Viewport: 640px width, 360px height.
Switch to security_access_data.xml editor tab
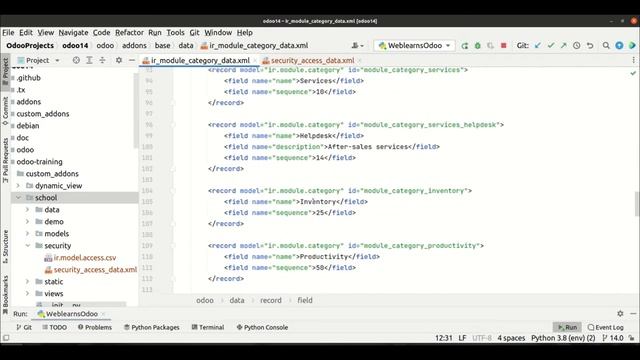coord(312,60)
